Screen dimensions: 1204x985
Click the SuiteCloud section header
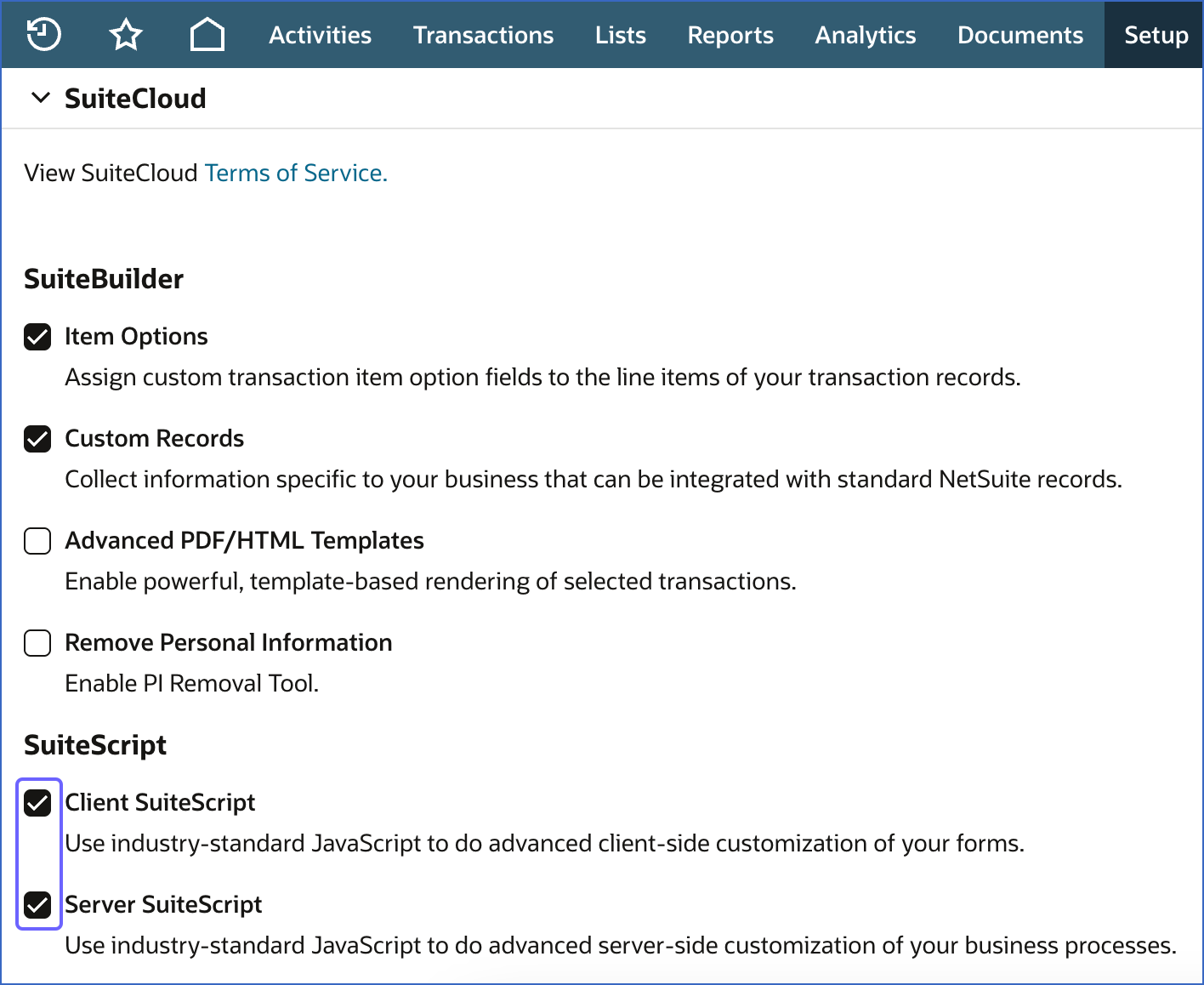pyautogui.click(x=134, y=98)
